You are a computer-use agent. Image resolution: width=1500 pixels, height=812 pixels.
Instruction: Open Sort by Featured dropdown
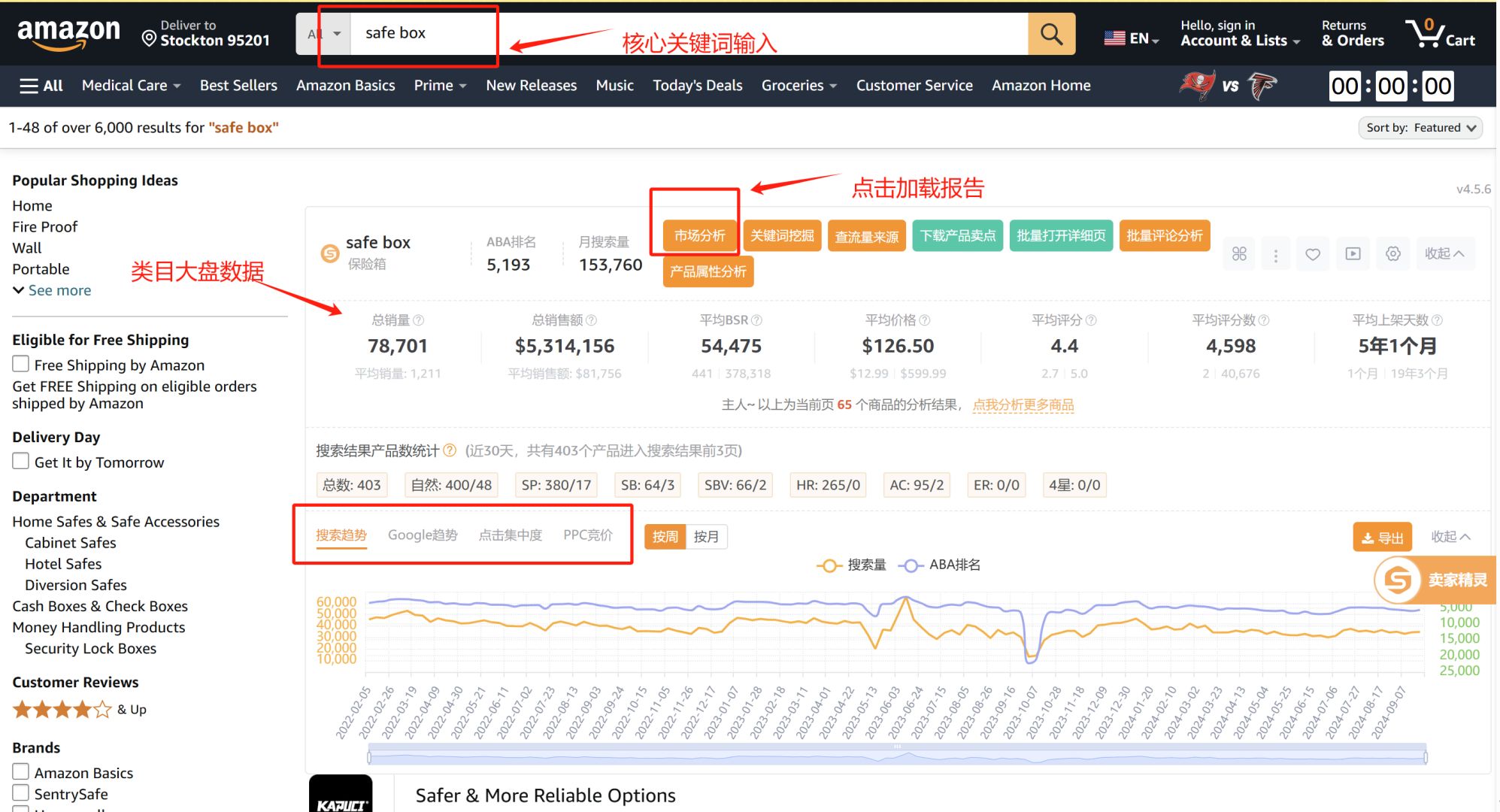point(1420,128)
